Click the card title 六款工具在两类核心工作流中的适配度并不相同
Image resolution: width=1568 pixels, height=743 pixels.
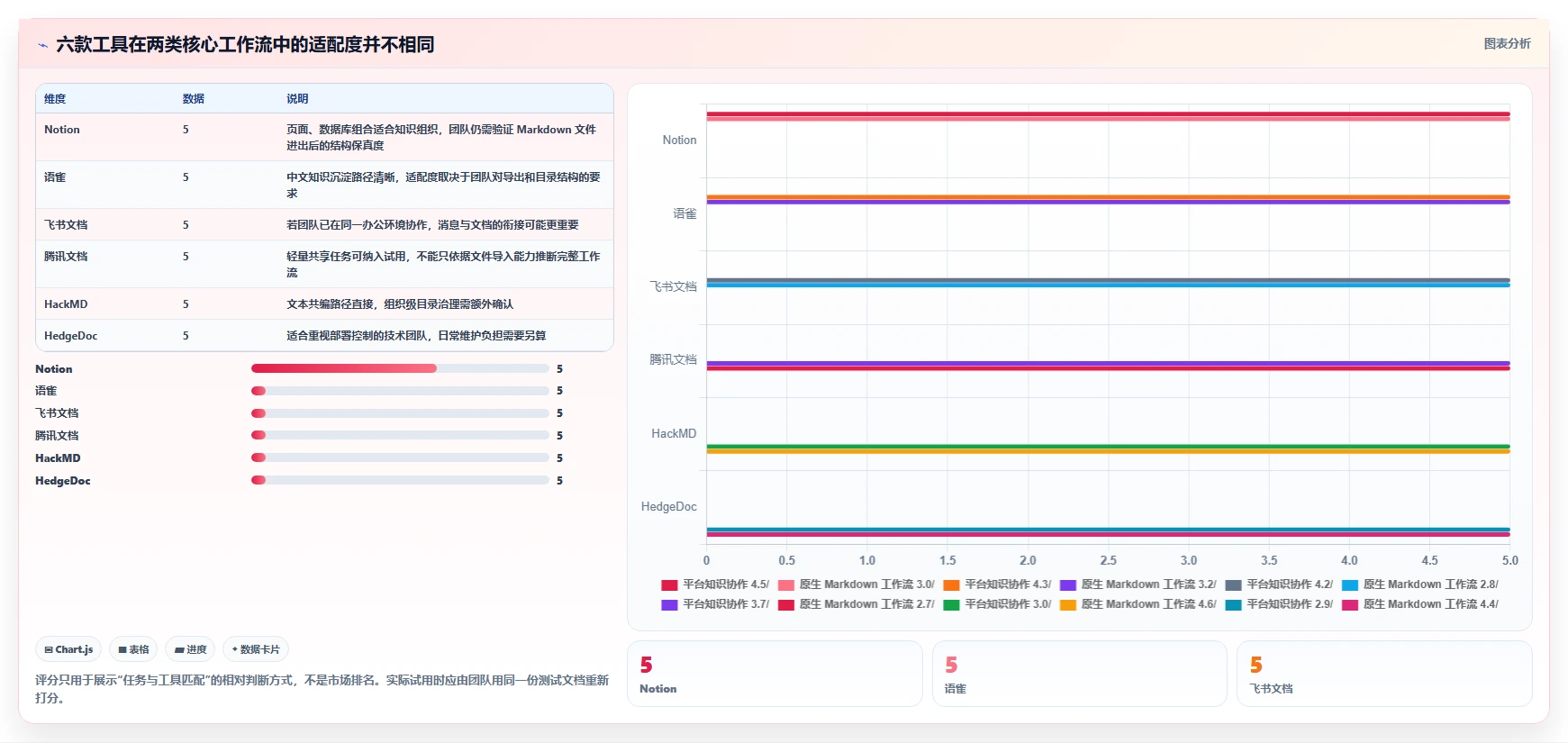click(245, 45)
